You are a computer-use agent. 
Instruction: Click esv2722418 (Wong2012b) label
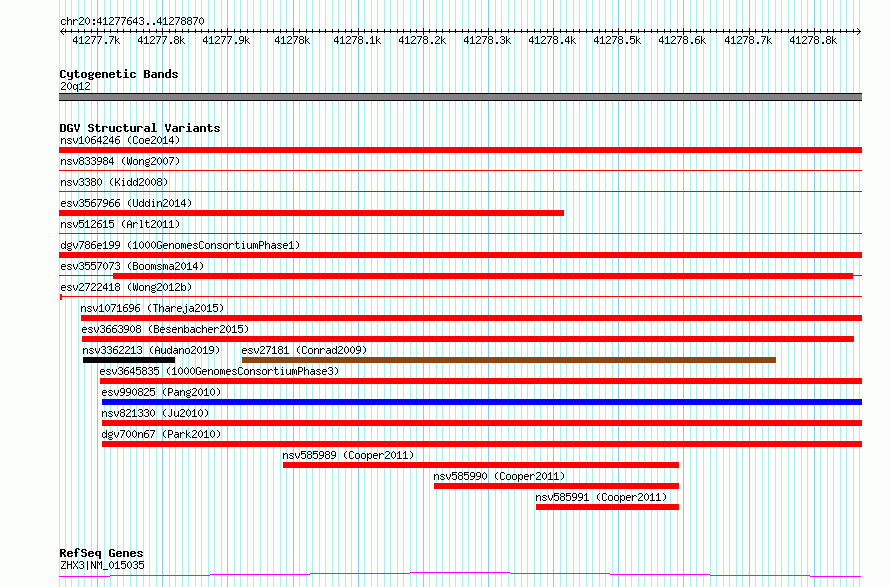coord(126,287)
